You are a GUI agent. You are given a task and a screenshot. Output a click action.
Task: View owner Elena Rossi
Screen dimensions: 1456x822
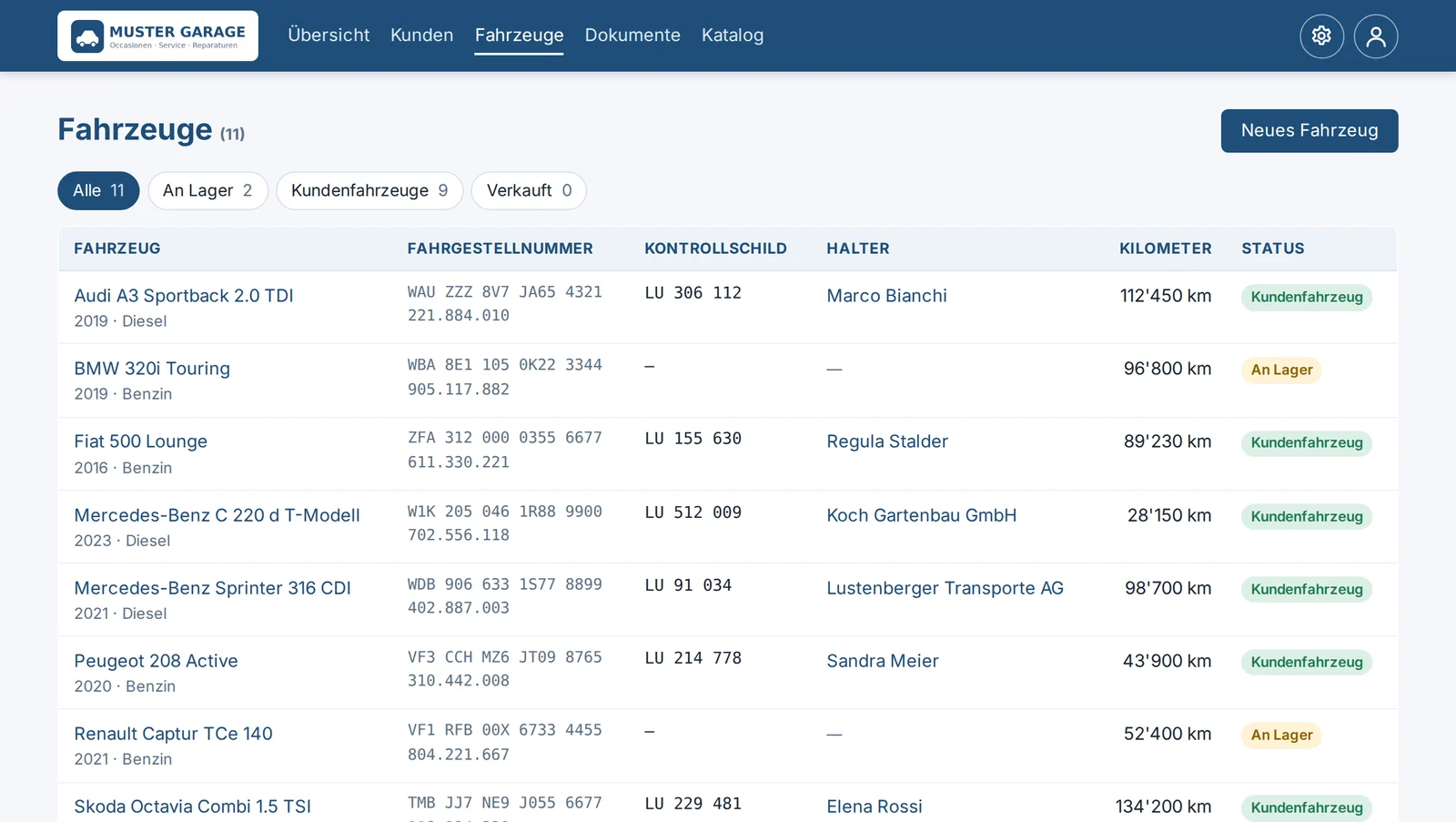[875, 807]
